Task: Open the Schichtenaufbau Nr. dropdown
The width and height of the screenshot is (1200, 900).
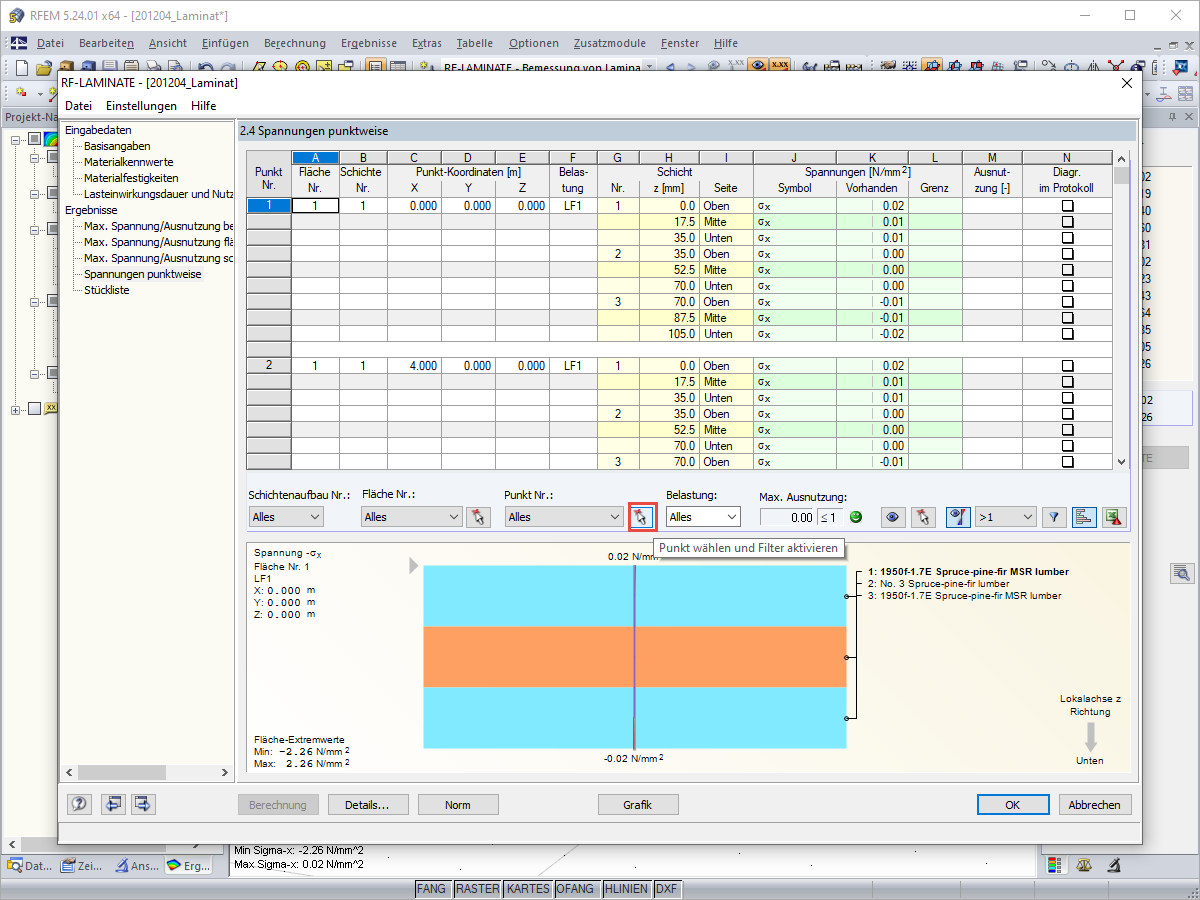Action: tap(286, 517)
